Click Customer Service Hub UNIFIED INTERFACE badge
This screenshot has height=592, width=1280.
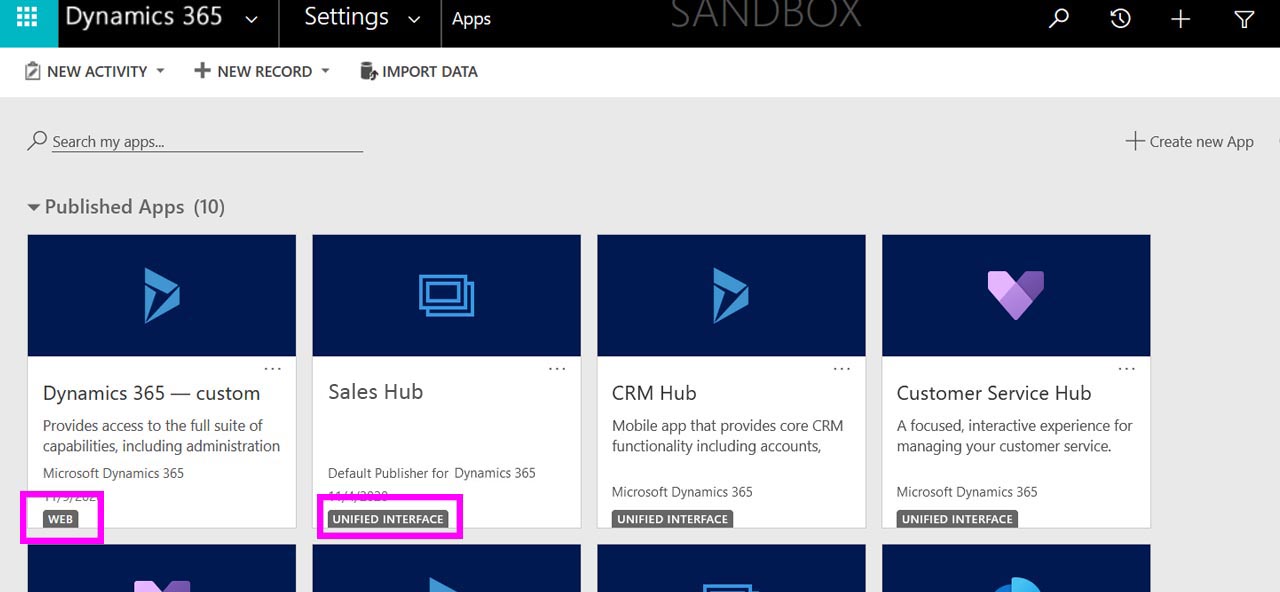957,519
